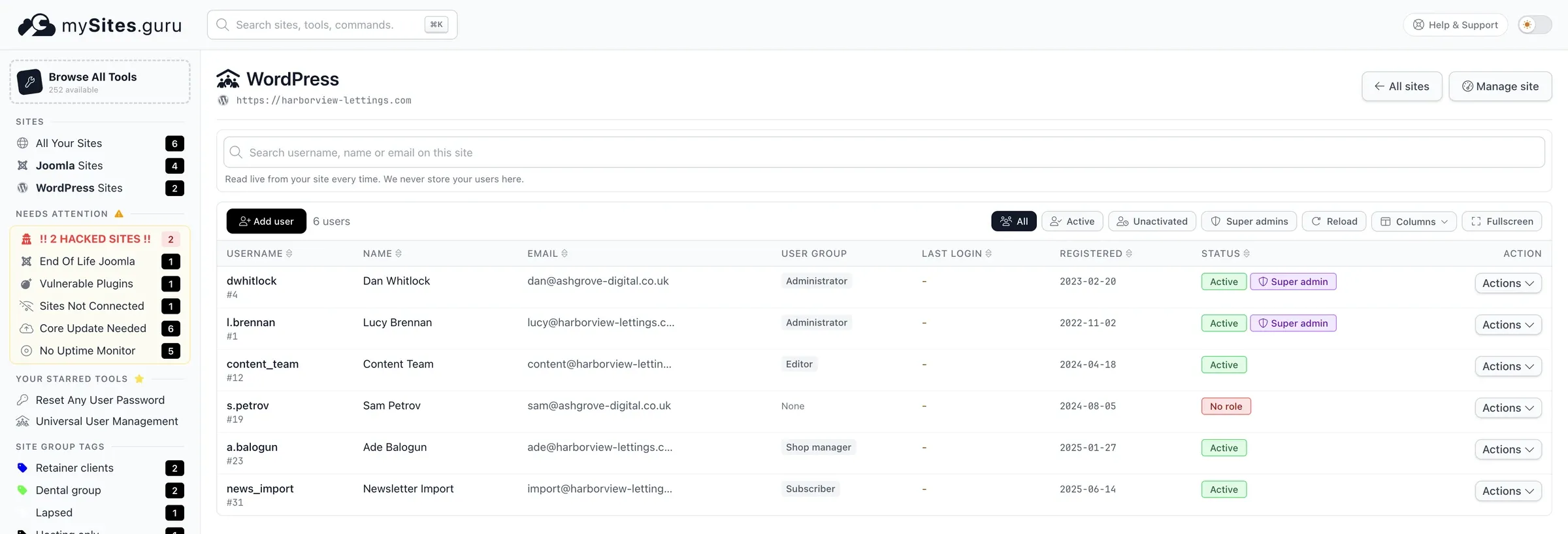
Task: Click the 2 HACKED SITES count badge
Action: point(171,239)
